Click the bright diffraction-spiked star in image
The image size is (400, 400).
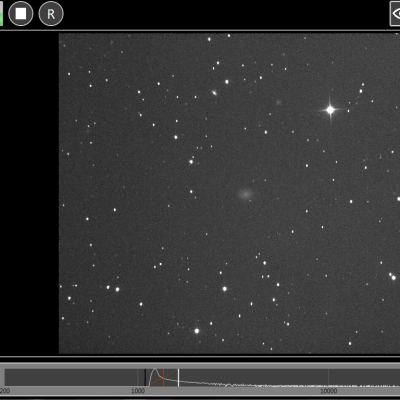pos(330,110)
